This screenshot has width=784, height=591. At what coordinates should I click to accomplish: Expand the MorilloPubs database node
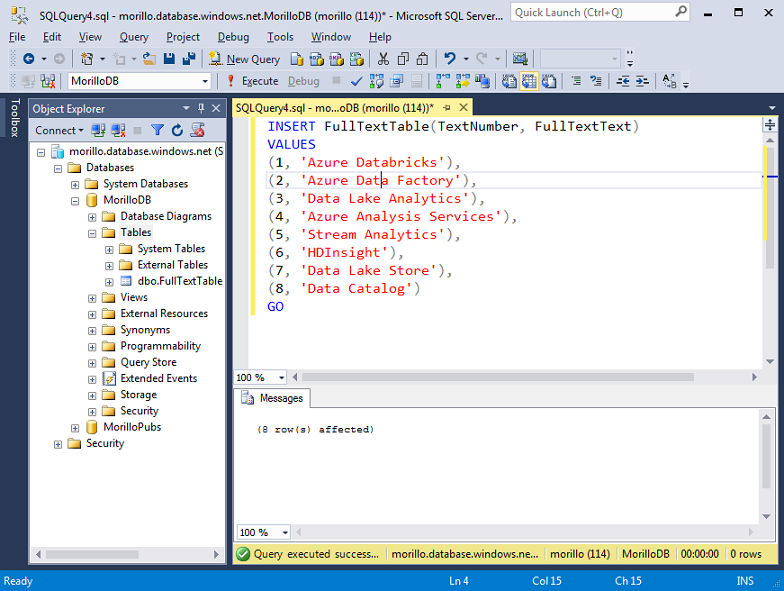(75, 428)
